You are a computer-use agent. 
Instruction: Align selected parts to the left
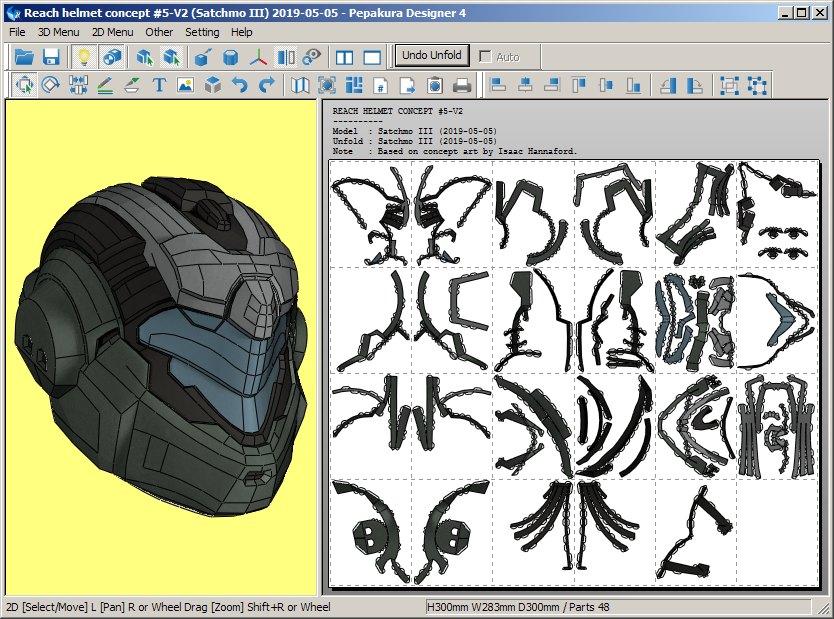[x=498, y=85]
